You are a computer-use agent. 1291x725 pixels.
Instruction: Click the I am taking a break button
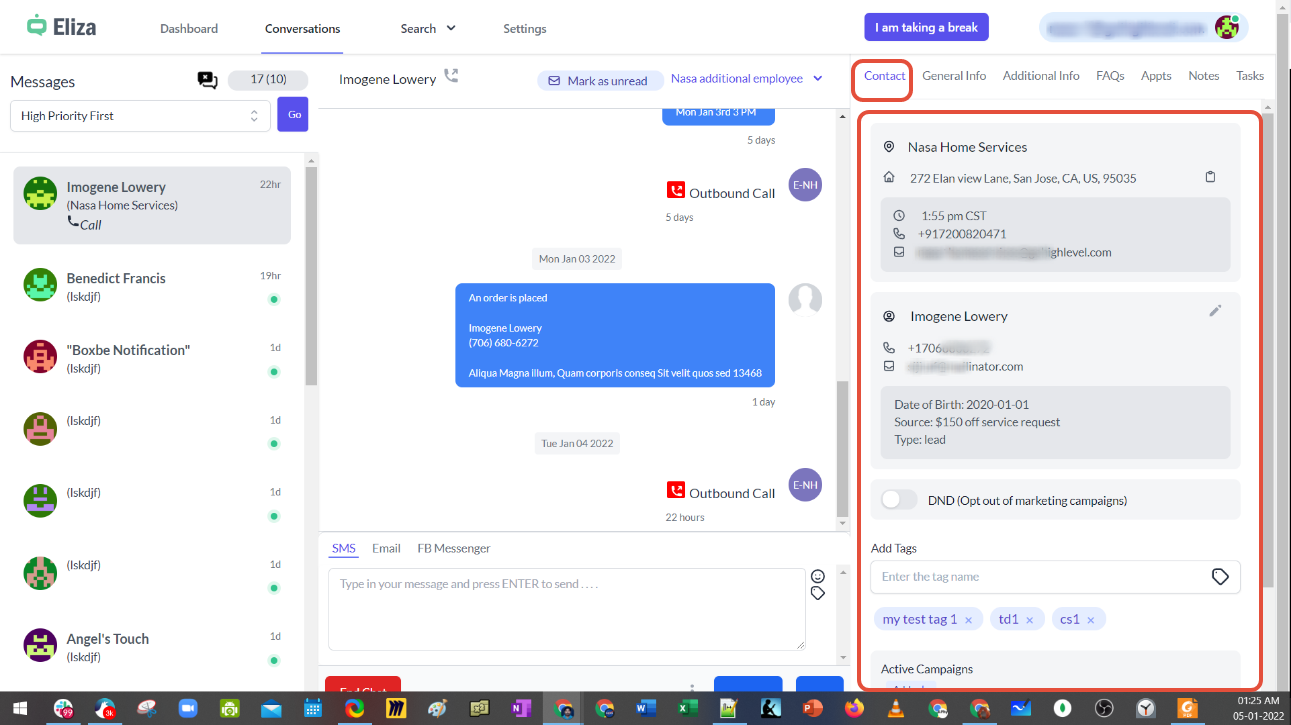point(926,28)
